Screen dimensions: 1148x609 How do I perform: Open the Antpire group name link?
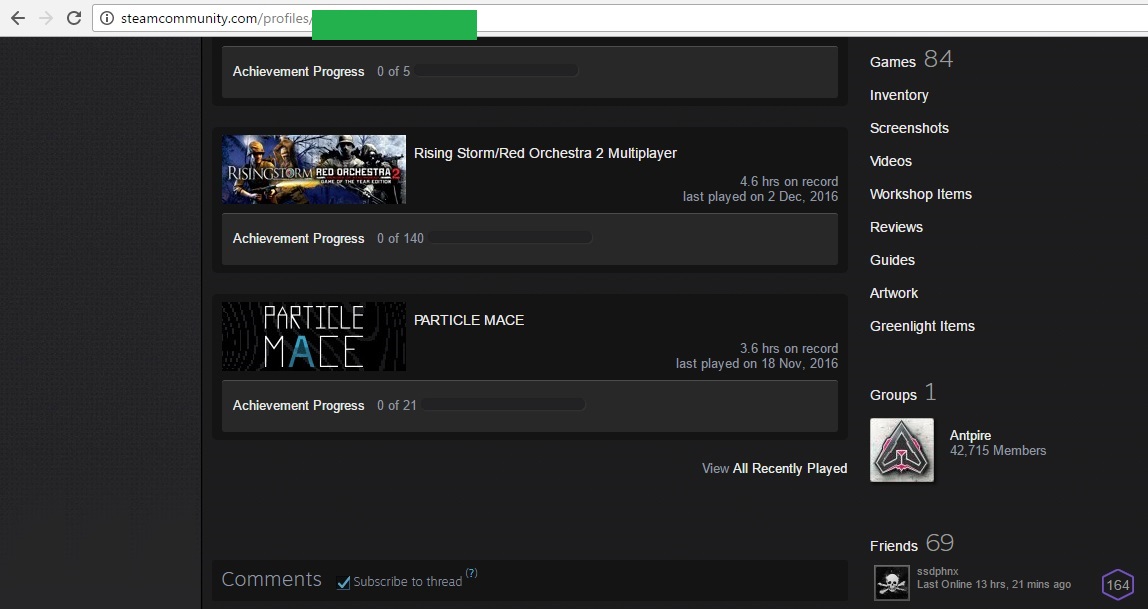pos(970,436)
